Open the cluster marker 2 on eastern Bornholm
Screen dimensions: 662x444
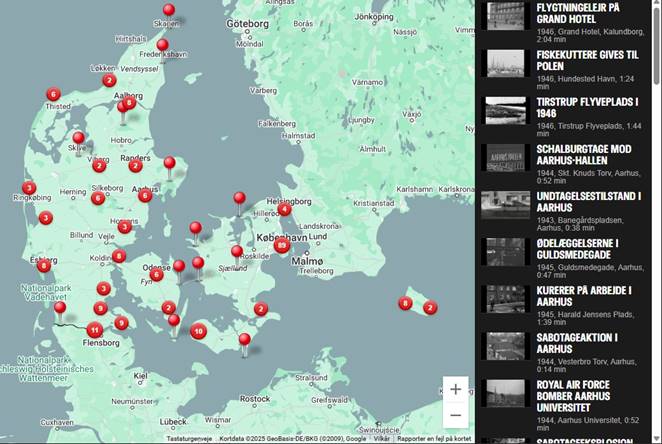click(x=430, y=308)
